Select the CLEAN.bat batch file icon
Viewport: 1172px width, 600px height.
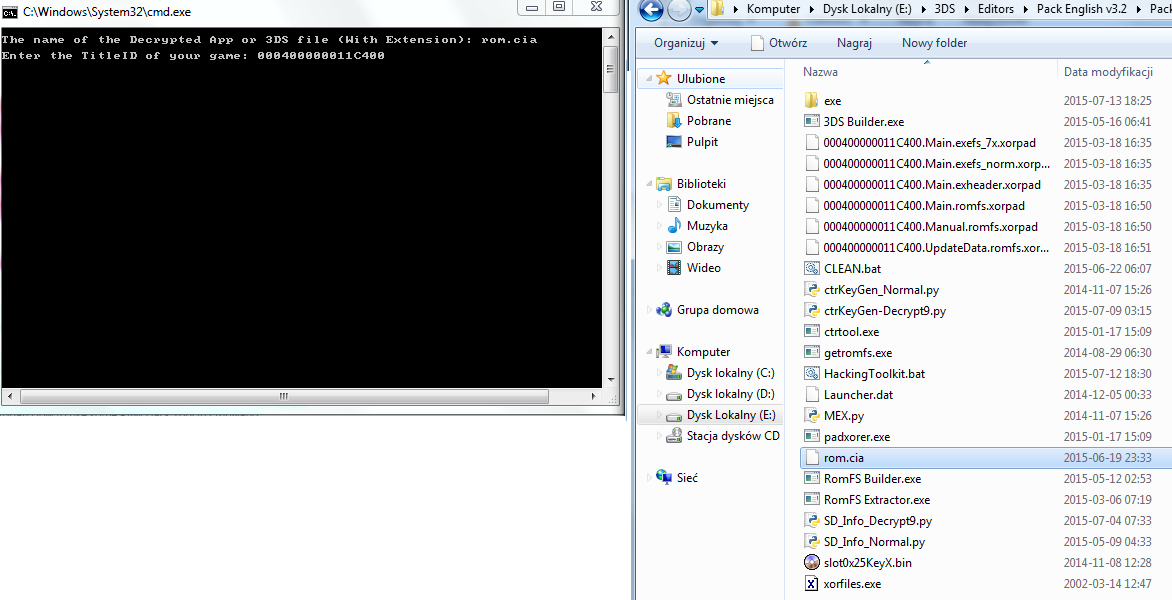pos(811,269)
